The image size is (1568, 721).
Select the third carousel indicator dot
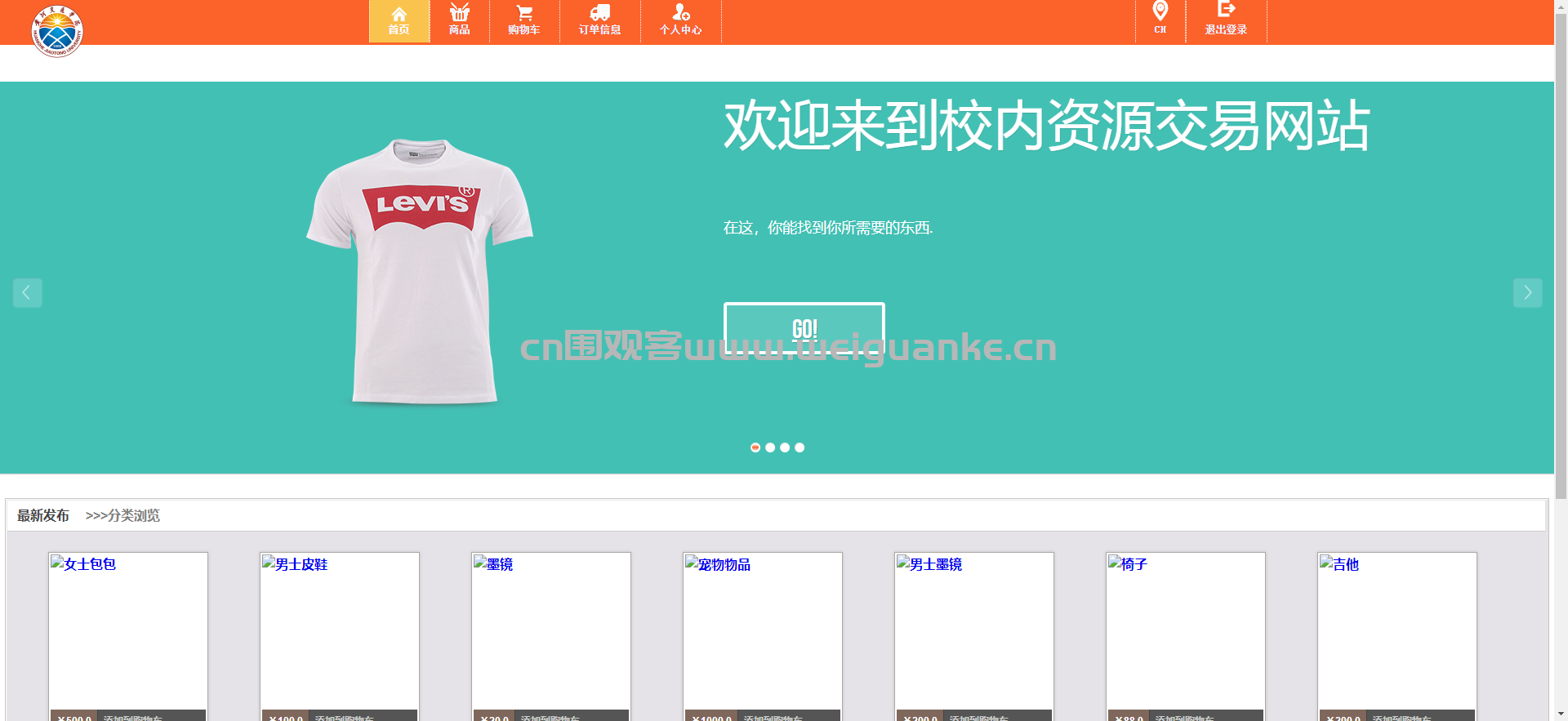(x=785, y=447)
